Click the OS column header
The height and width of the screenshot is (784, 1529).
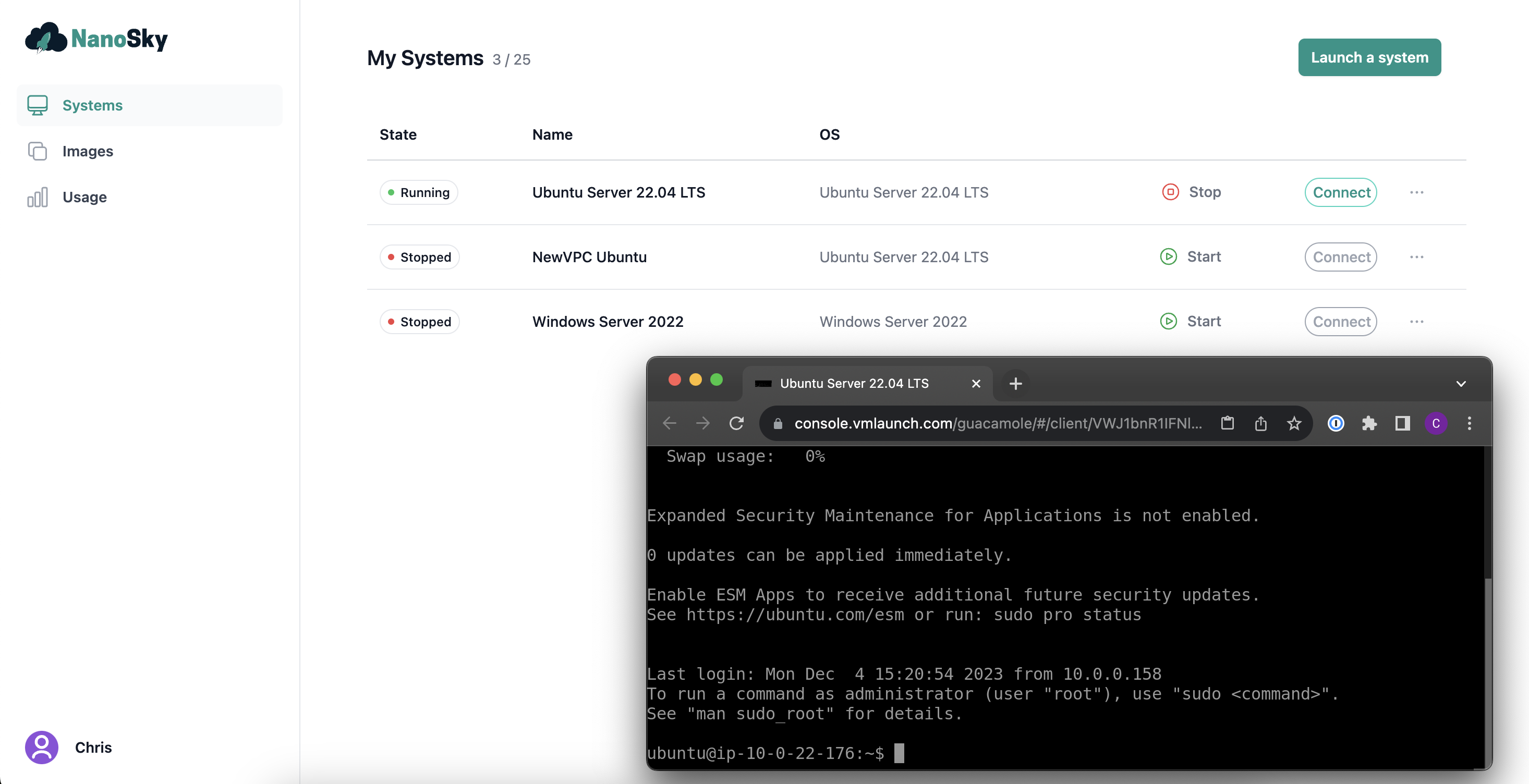829,134
